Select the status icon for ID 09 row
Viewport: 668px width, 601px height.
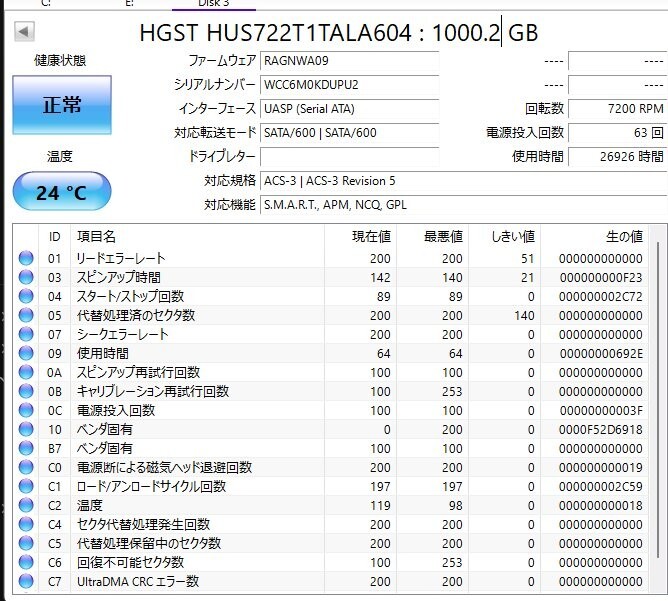pyautogui.click(x=26, y=353)
